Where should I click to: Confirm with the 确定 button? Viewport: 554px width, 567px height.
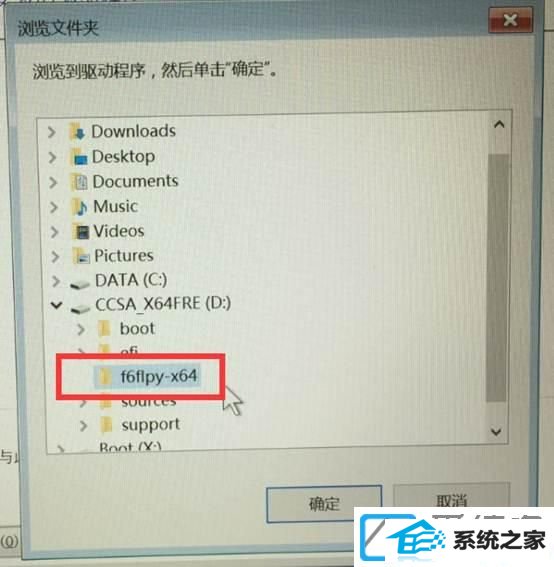324,503
